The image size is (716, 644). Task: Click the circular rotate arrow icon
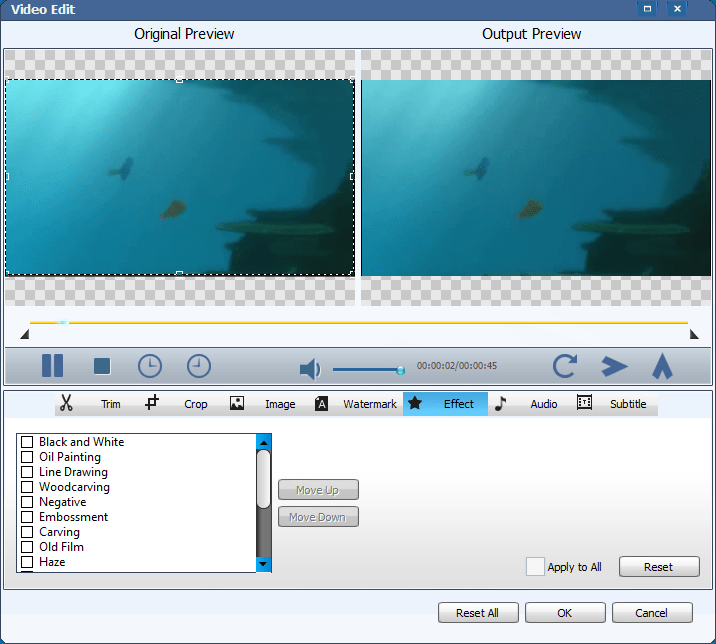click(565, 366)
